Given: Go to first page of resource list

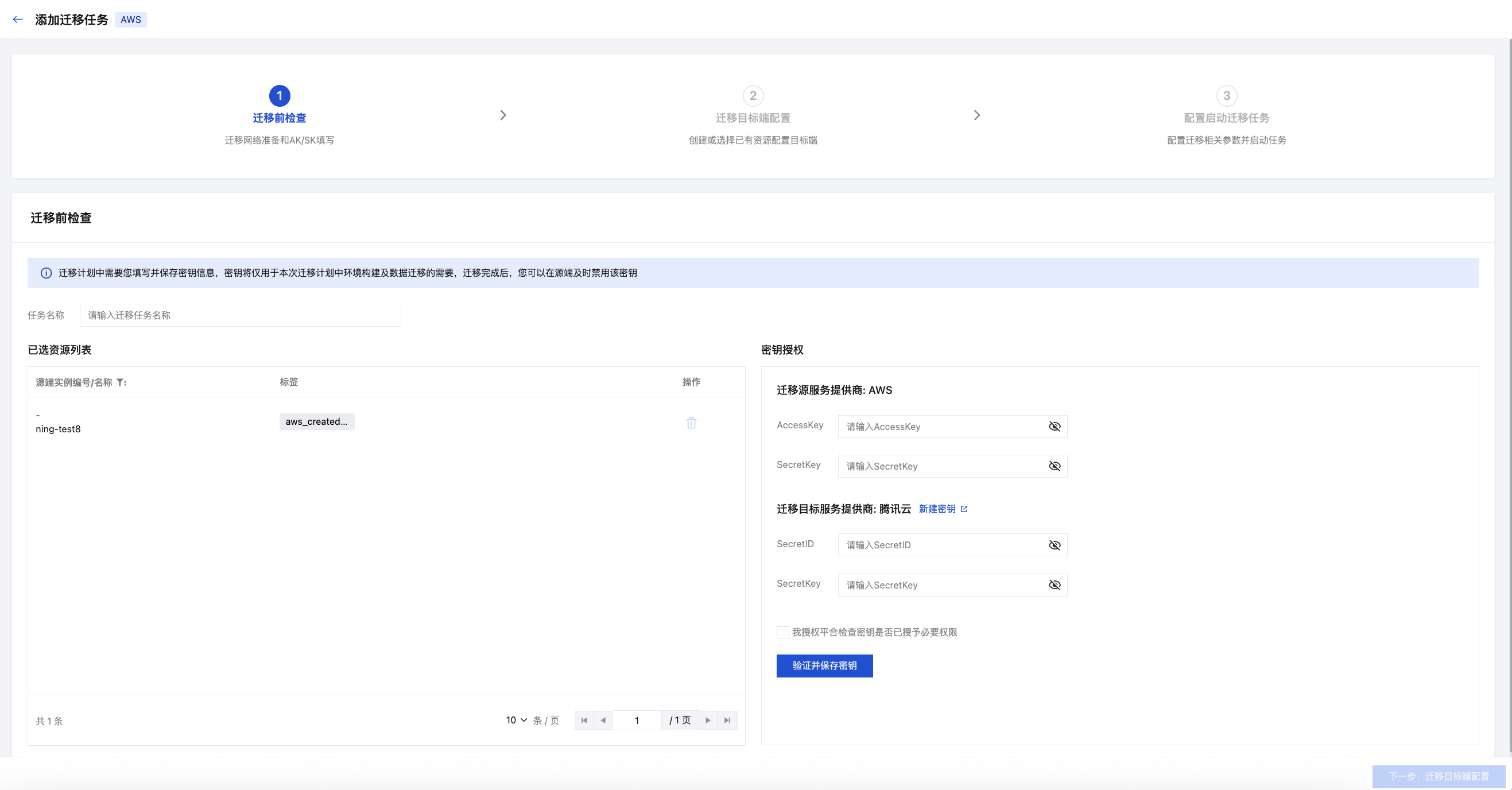Looking at the screenshot, I should pyautogui.click(x=584, y=720).
